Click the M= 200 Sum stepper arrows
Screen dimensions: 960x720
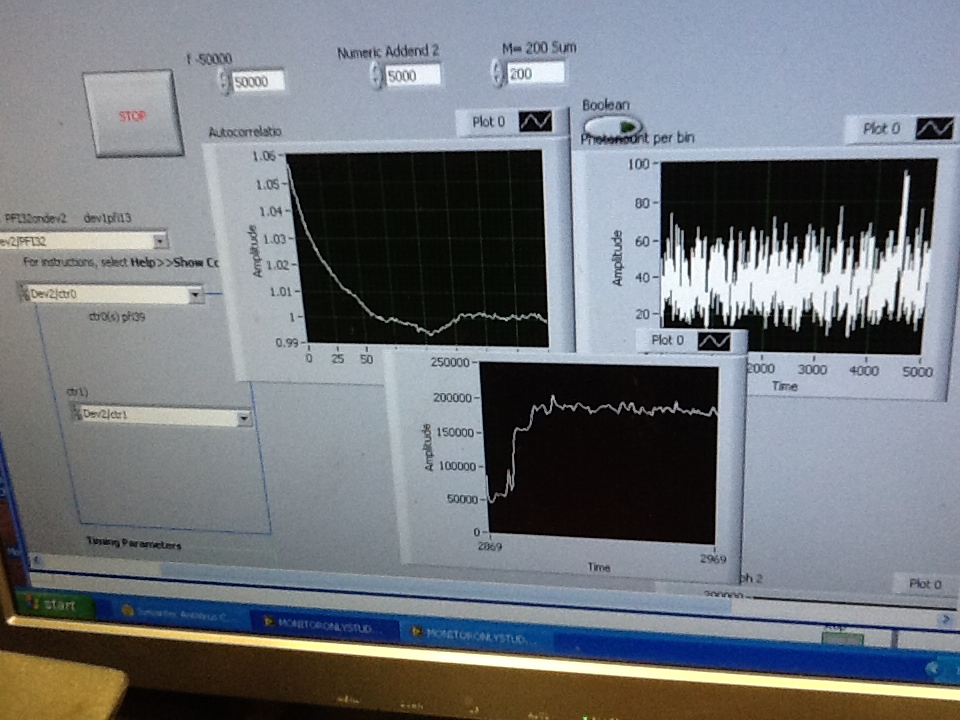click(x=498, y=73)
